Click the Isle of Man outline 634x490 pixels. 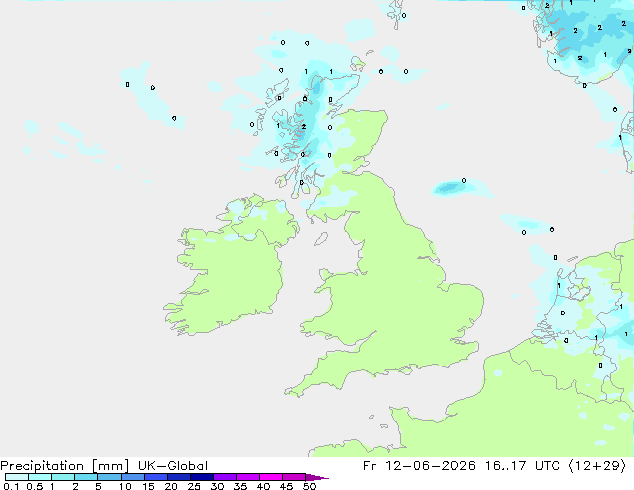click(321, 239)
